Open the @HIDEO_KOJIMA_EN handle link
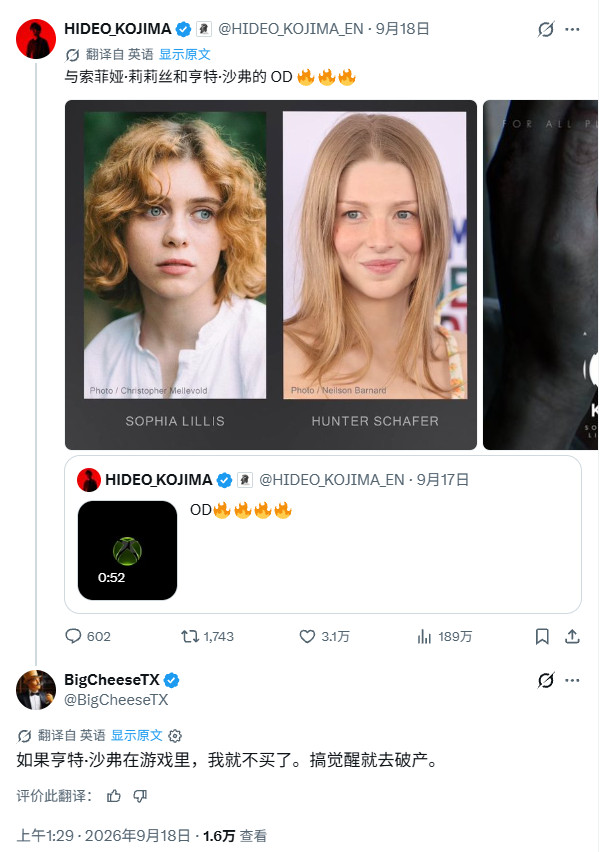This screenshot has width=609, height=852. (x=291, y=29)
